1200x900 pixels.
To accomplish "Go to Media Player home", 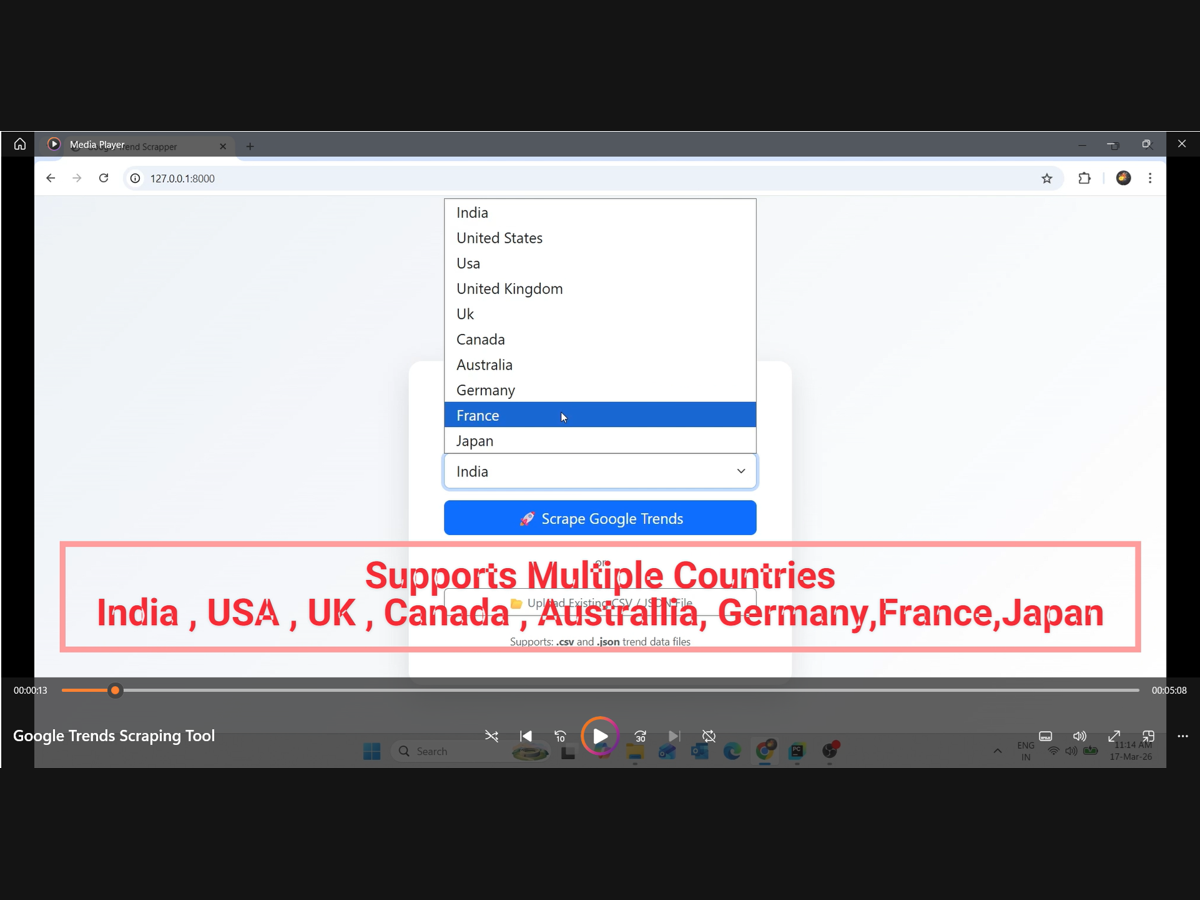I will pyautogui.click(x=20, y=144).
